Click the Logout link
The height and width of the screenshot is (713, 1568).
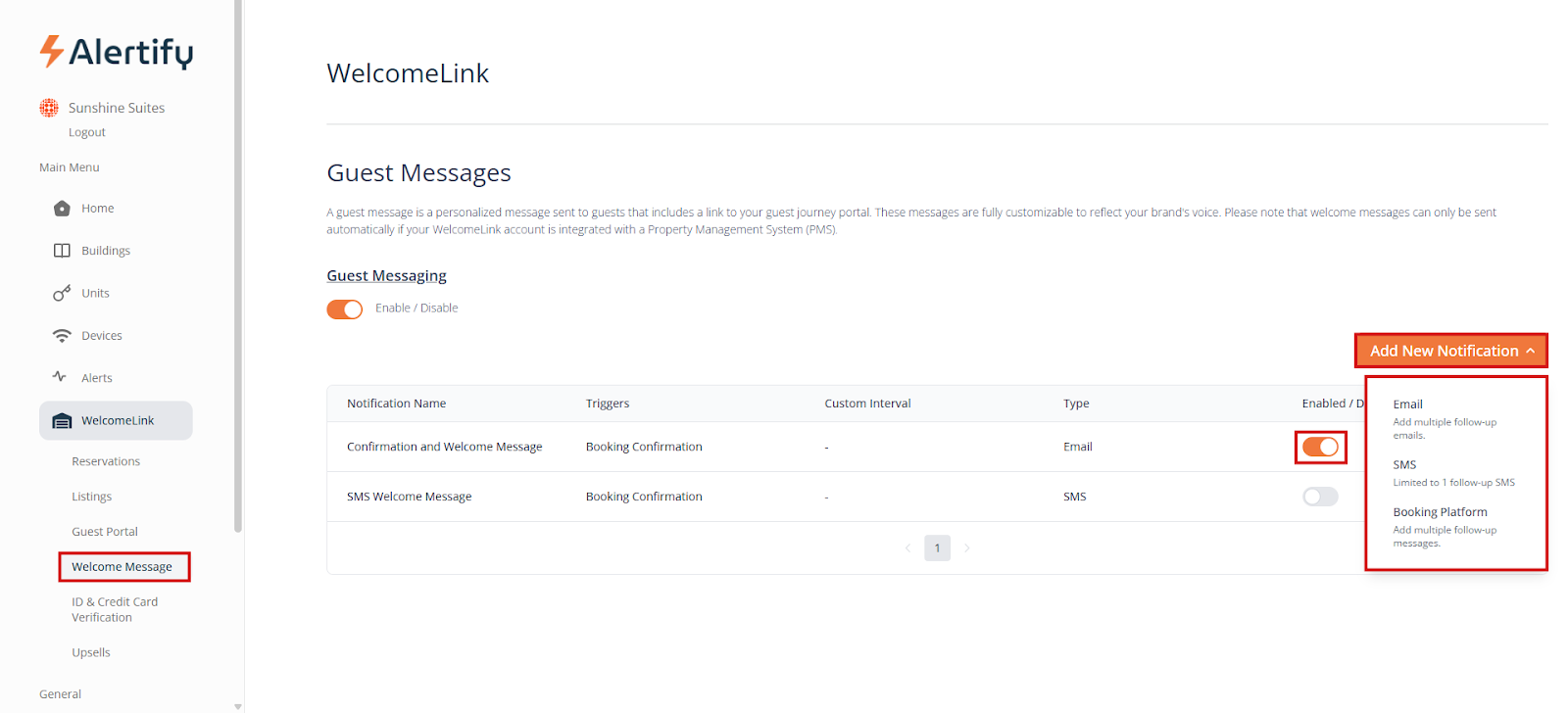[x=87, y=132]
